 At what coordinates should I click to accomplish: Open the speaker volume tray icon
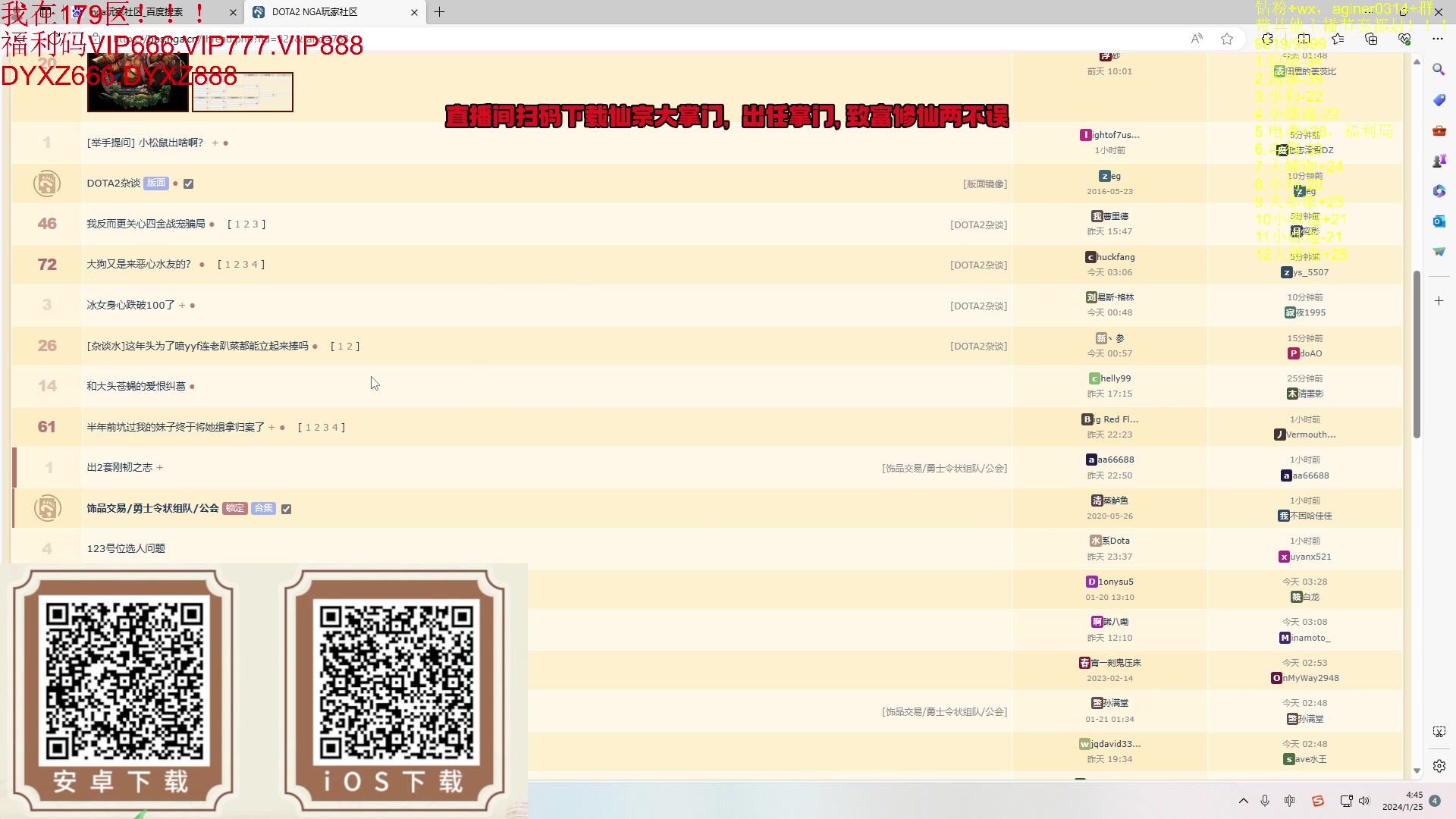[x=1364, y=801]
